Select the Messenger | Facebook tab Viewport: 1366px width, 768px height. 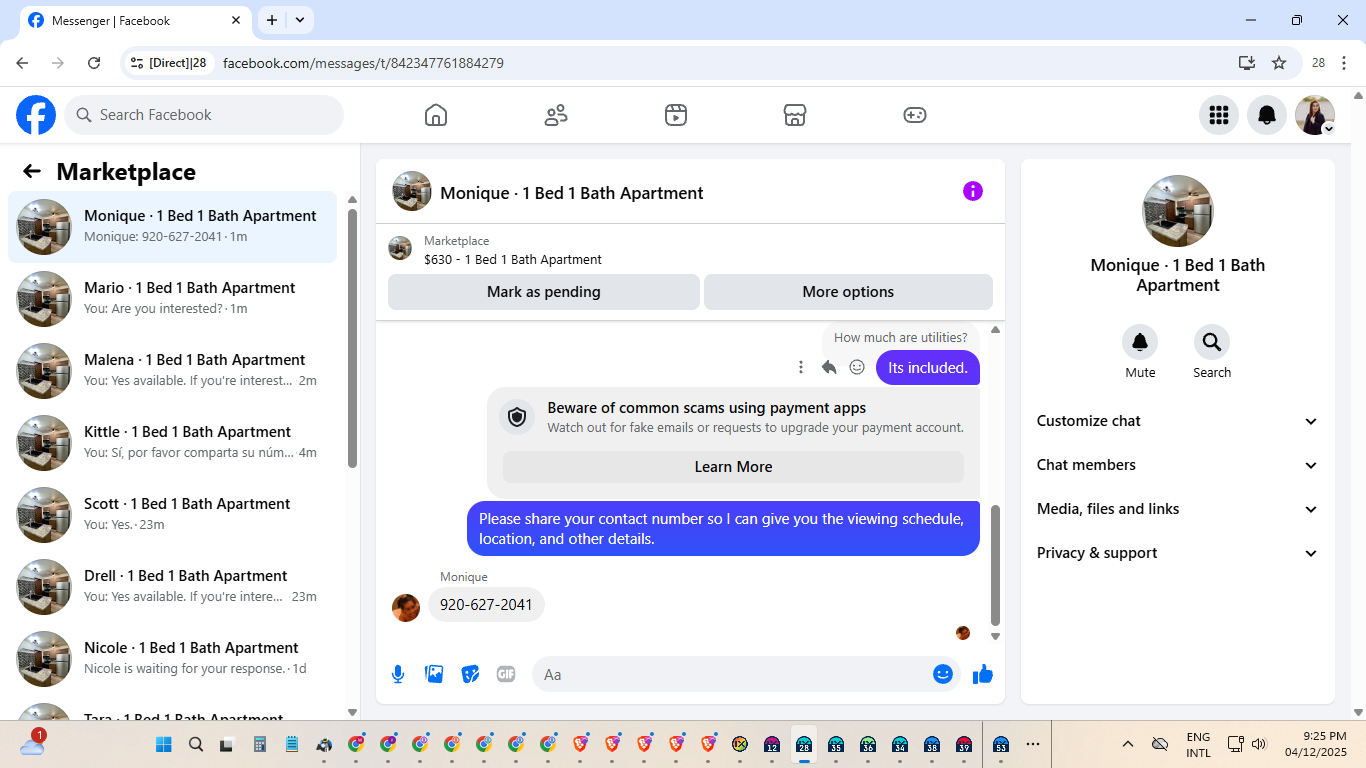click(134, 20)
